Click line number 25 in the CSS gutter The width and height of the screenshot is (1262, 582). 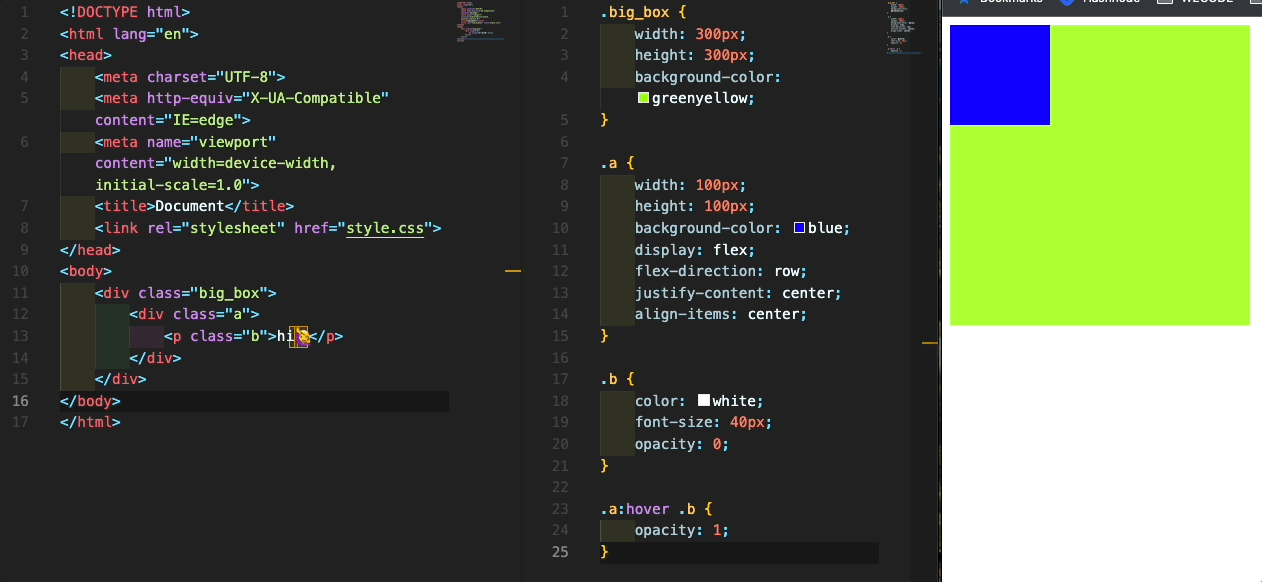560,552
